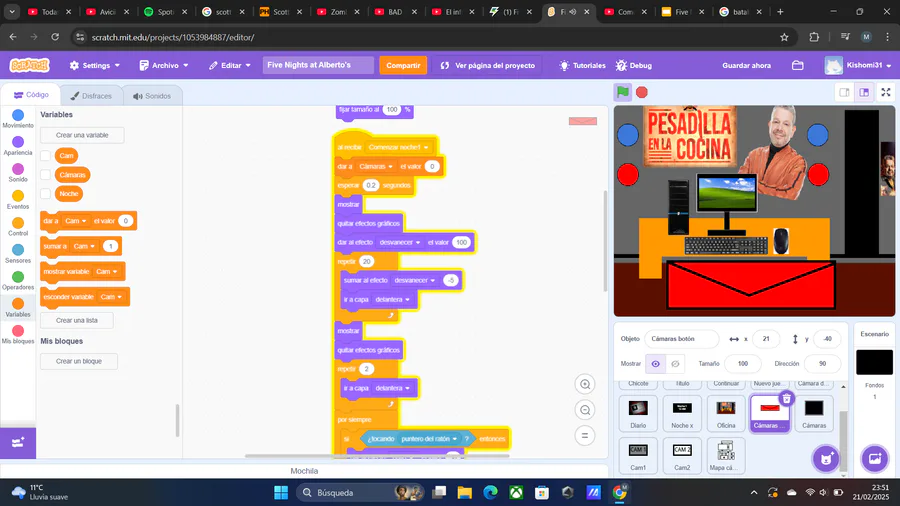The width and height of the screenshot is (900, 506).
Task: Tick the Cámaras variable checkbox
Action: pos(45,175)
